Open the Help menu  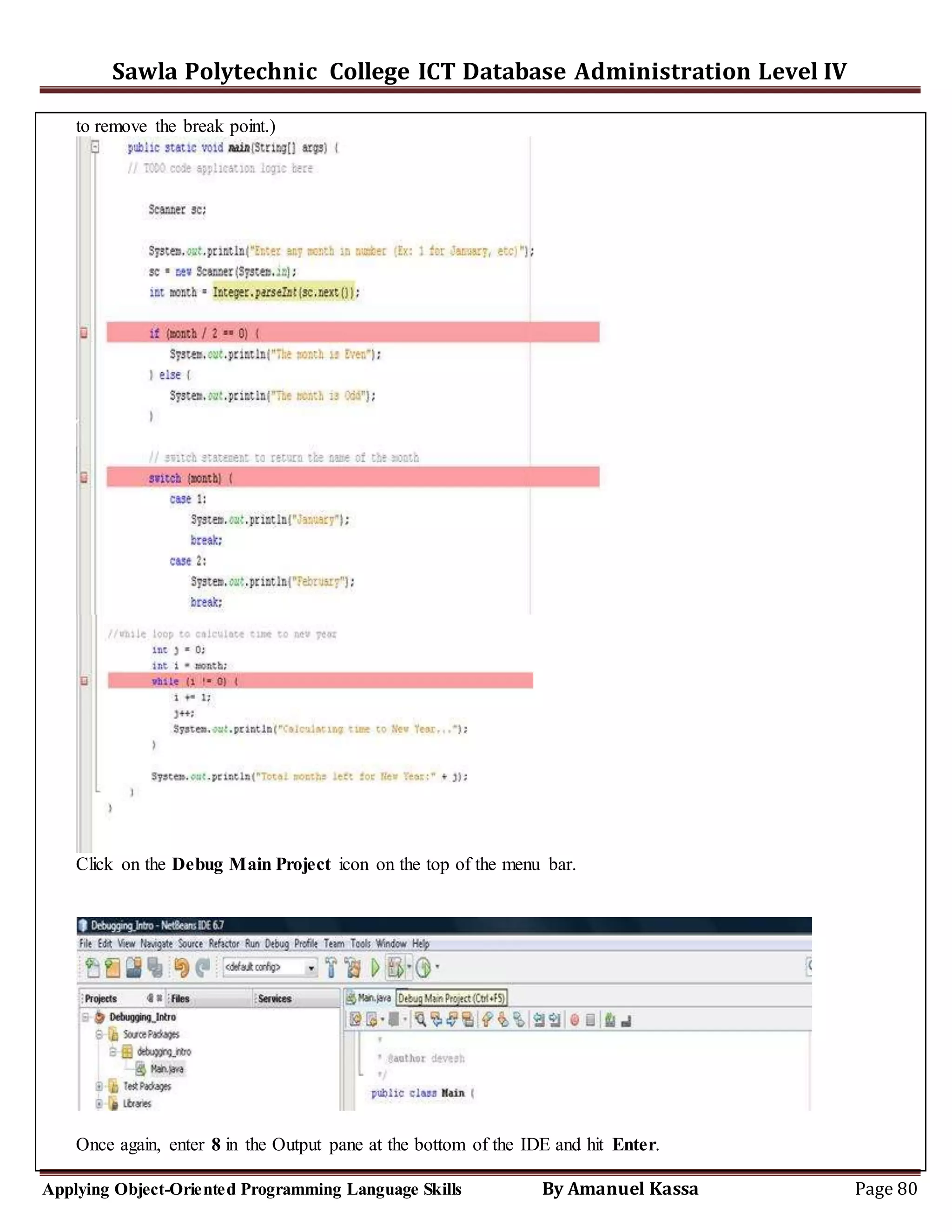click(421, 944)
